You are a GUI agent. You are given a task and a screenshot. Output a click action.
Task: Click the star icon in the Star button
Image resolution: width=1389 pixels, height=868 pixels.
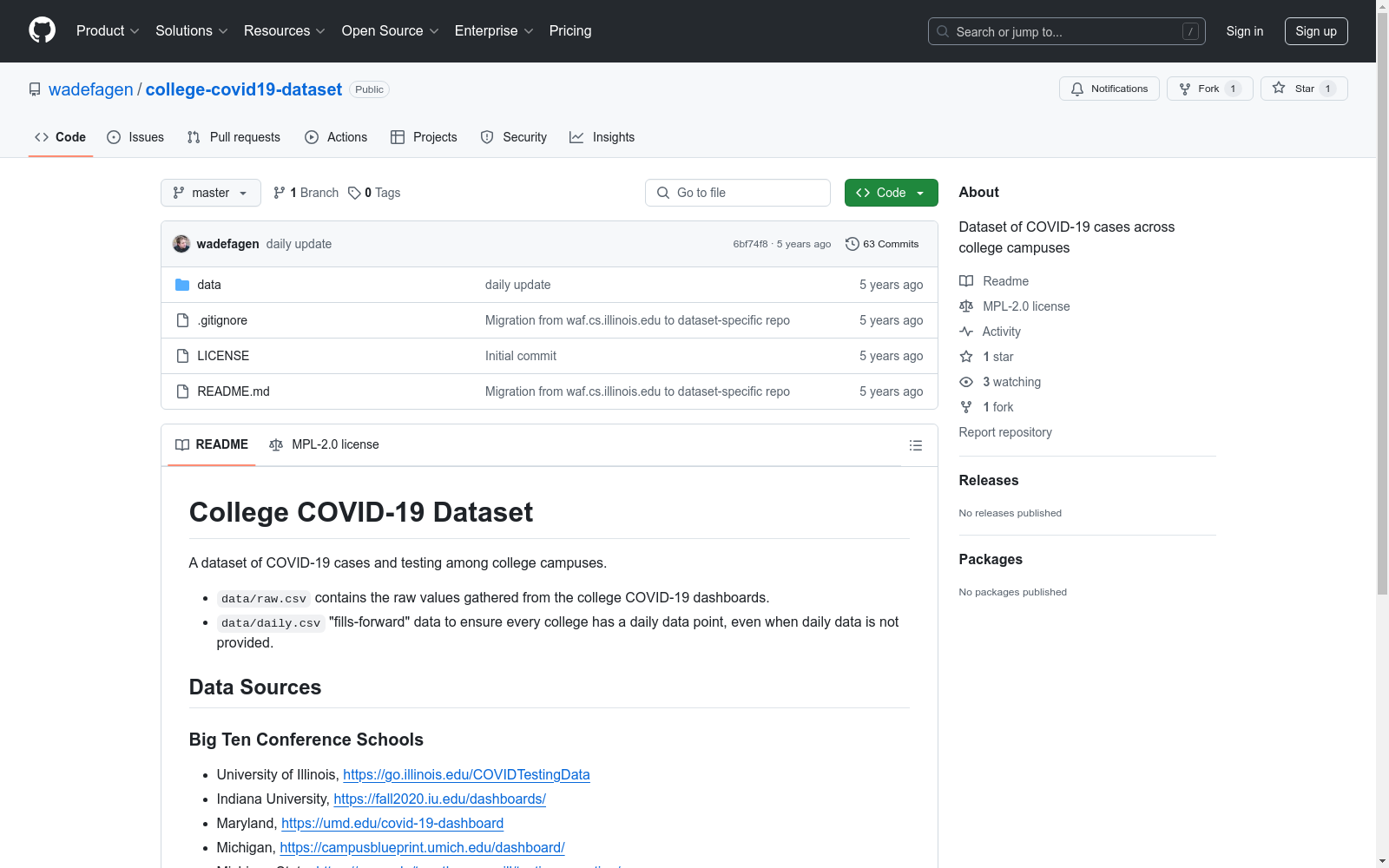tap(1279, 88)
